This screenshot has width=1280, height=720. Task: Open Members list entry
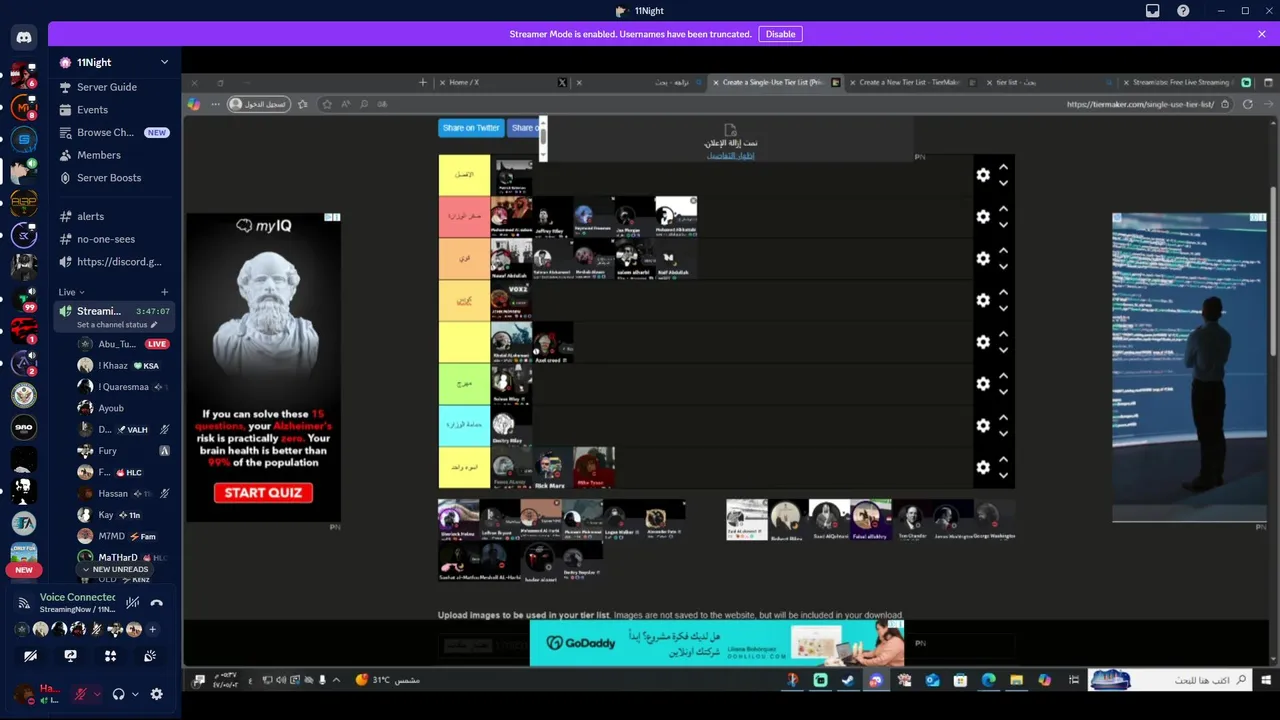click(115, 155)
